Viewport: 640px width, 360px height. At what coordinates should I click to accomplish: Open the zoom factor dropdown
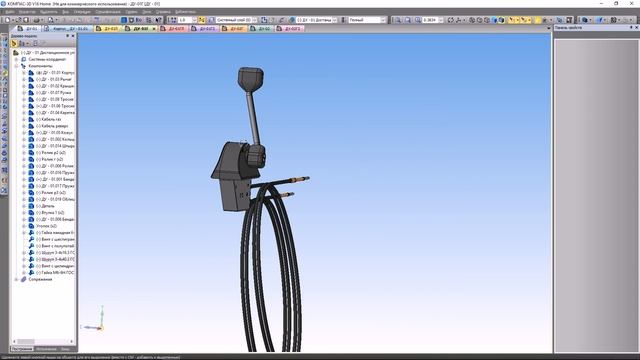pyautogui.click(x=441, y=20)
